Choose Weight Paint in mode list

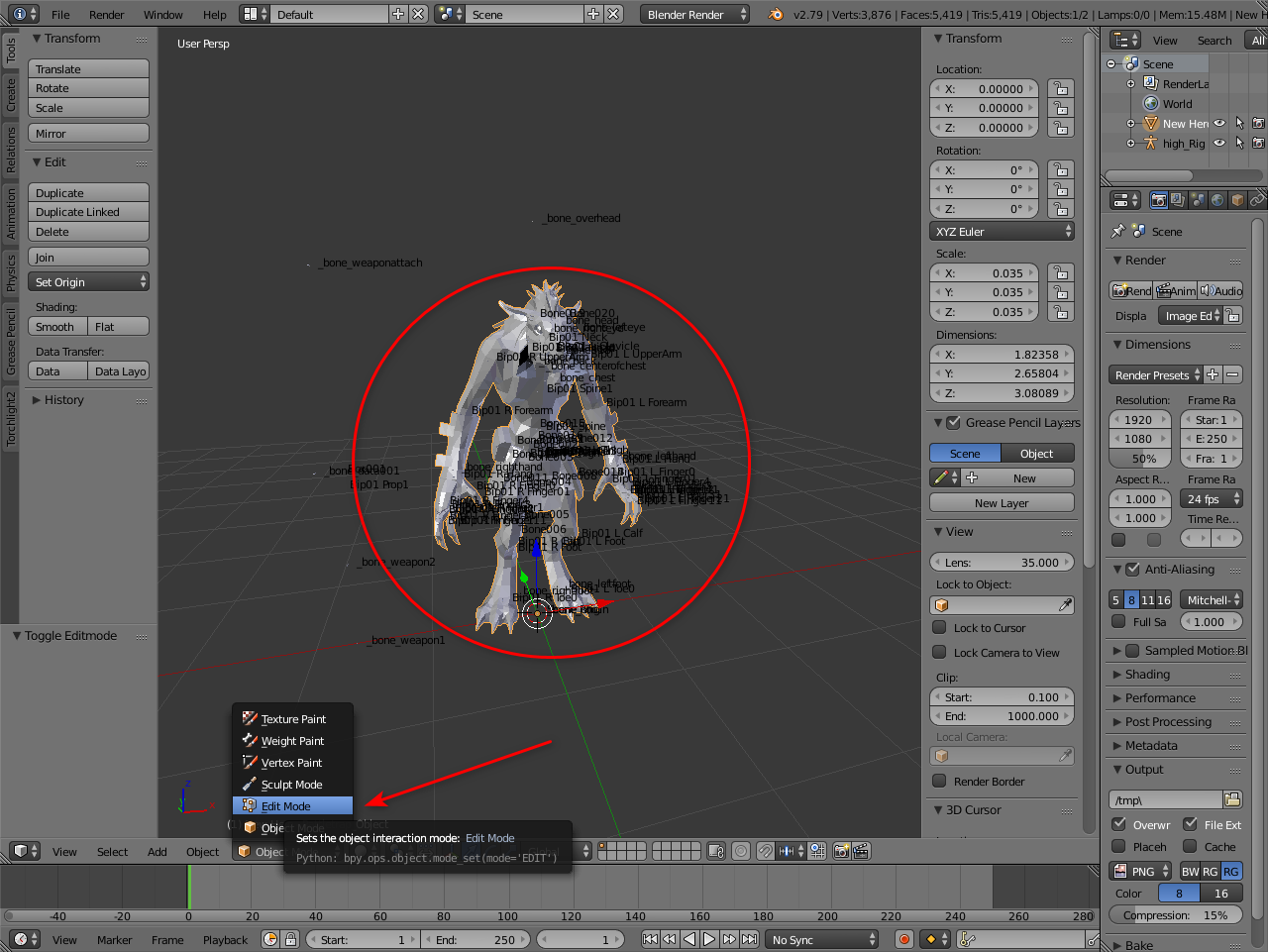(x=292, y=741)
